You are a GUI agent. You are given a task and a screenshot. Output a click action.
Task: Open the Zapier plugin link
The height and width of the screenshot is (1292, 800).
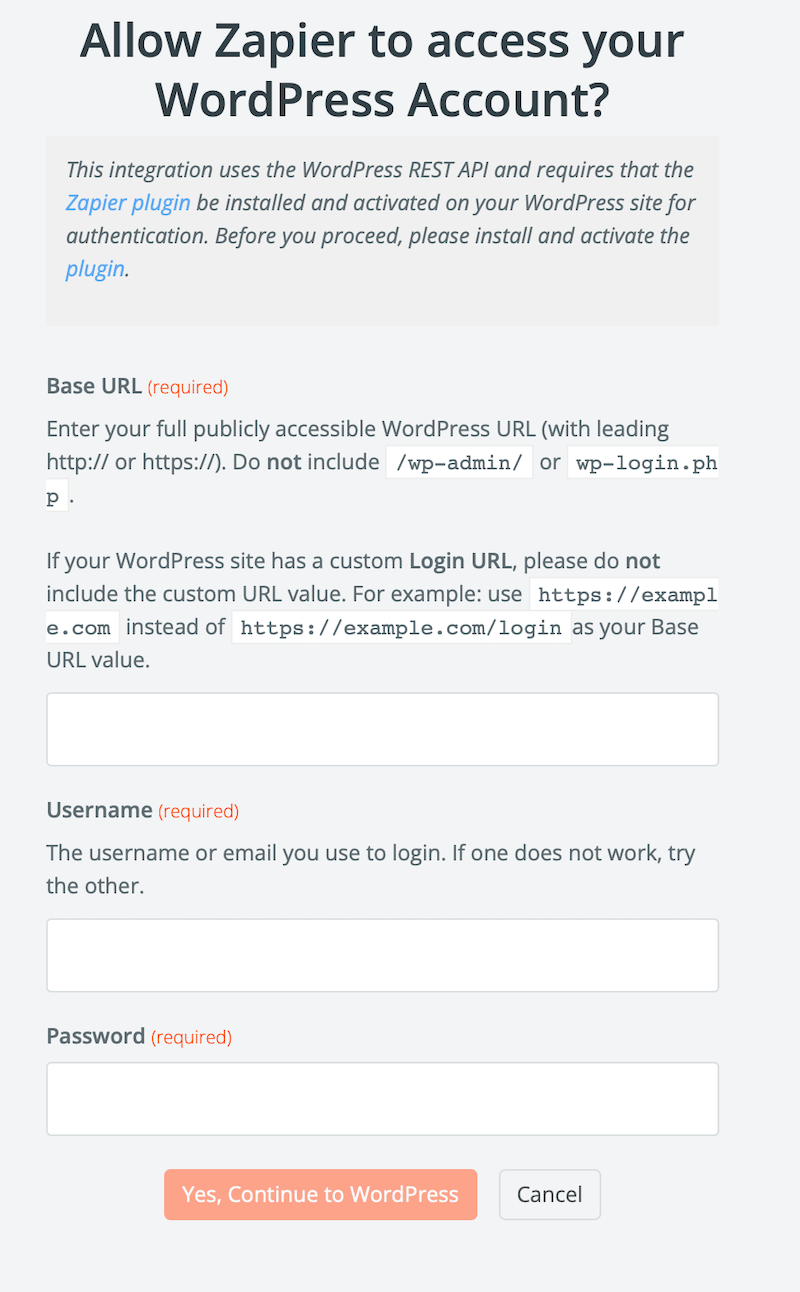[128, 203]
